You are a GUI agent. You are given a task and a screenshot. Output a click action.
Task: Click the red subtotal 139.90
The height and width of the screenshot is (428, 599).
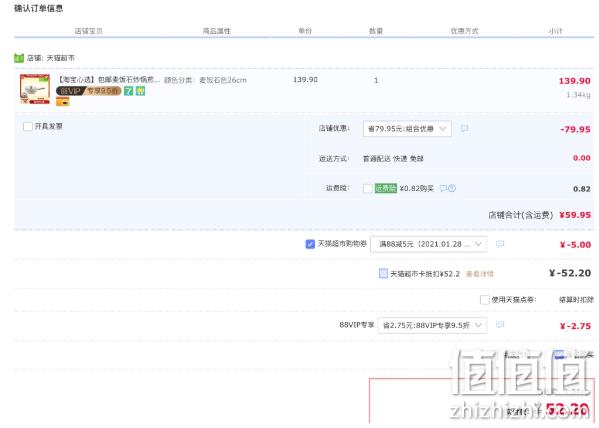point(575,81)
